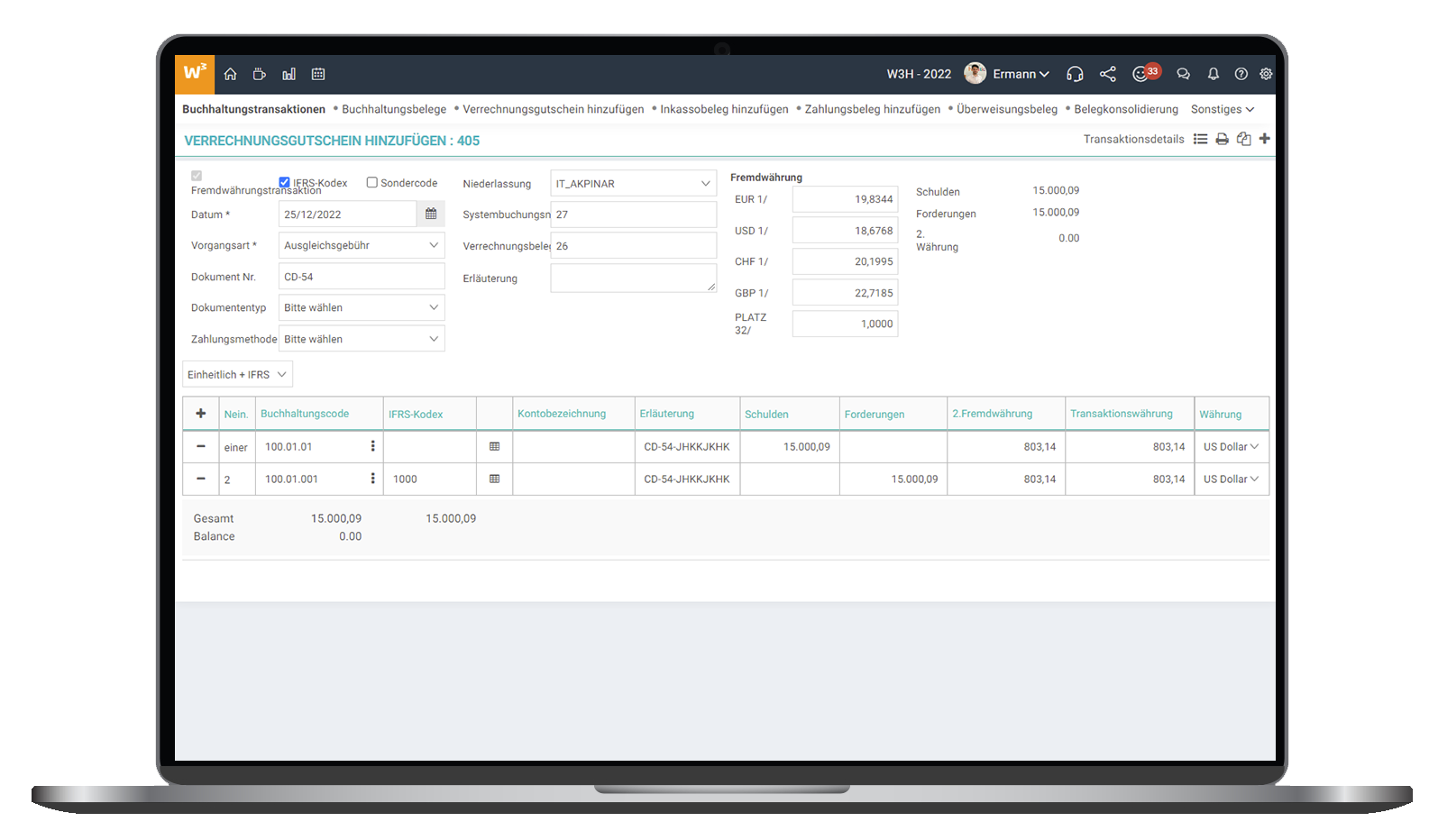Open the notifications bell icon
Image resolution: width=1438 pixels, height=840 pixels.
click(1214, 74)
